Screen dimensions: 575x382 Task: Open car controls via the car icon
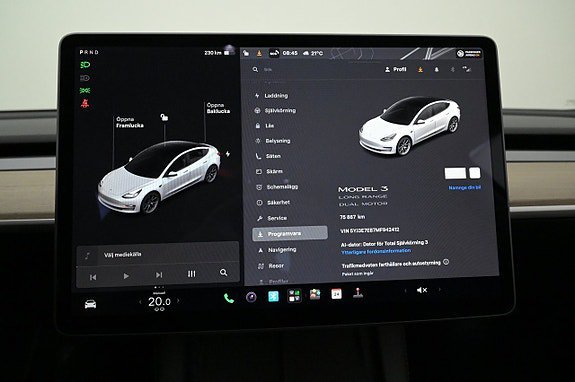point(90,304)
